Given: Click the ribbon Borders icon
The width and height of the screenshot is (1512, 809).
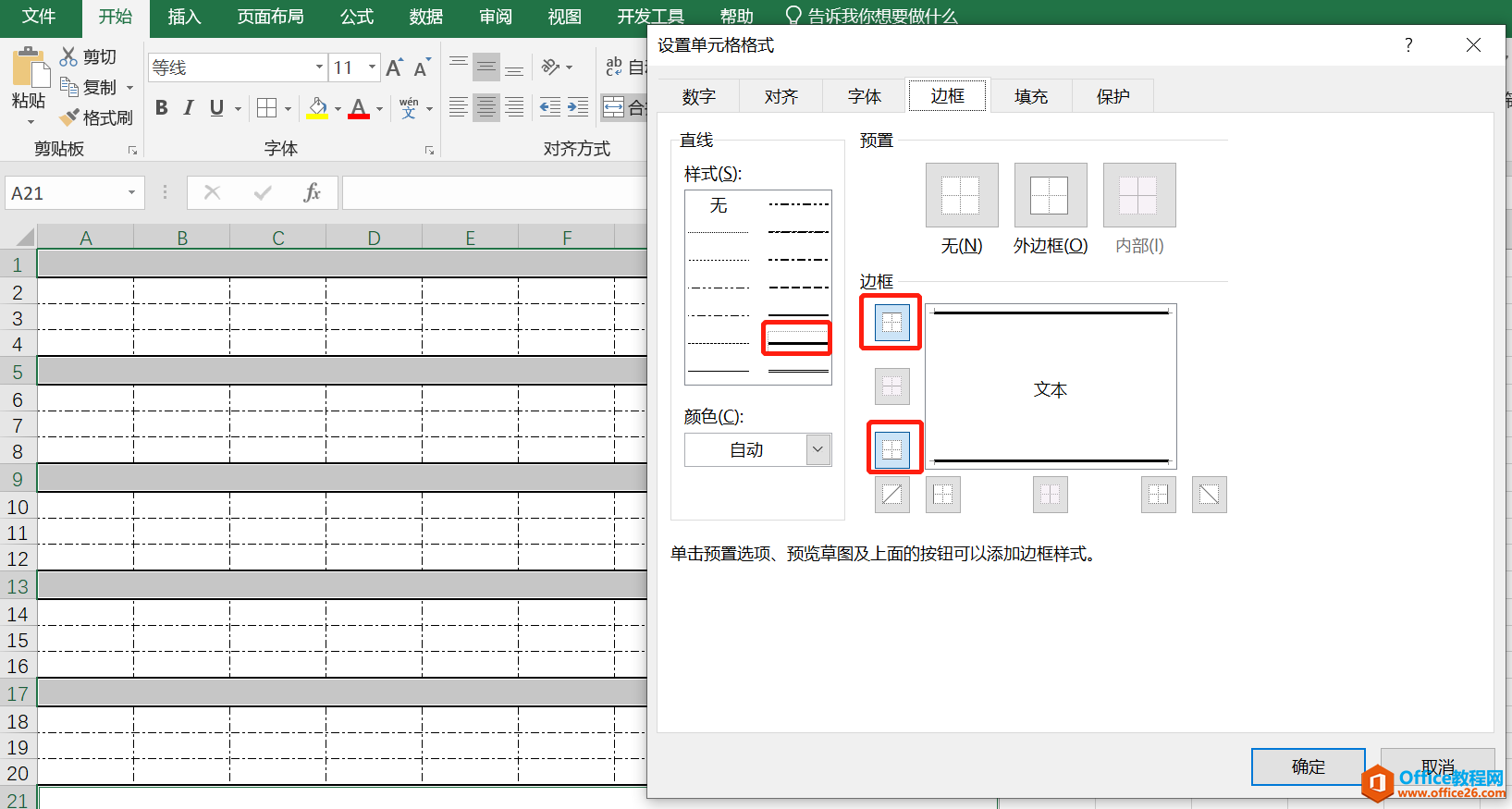Looking at the screenshot, I should 266,108.
